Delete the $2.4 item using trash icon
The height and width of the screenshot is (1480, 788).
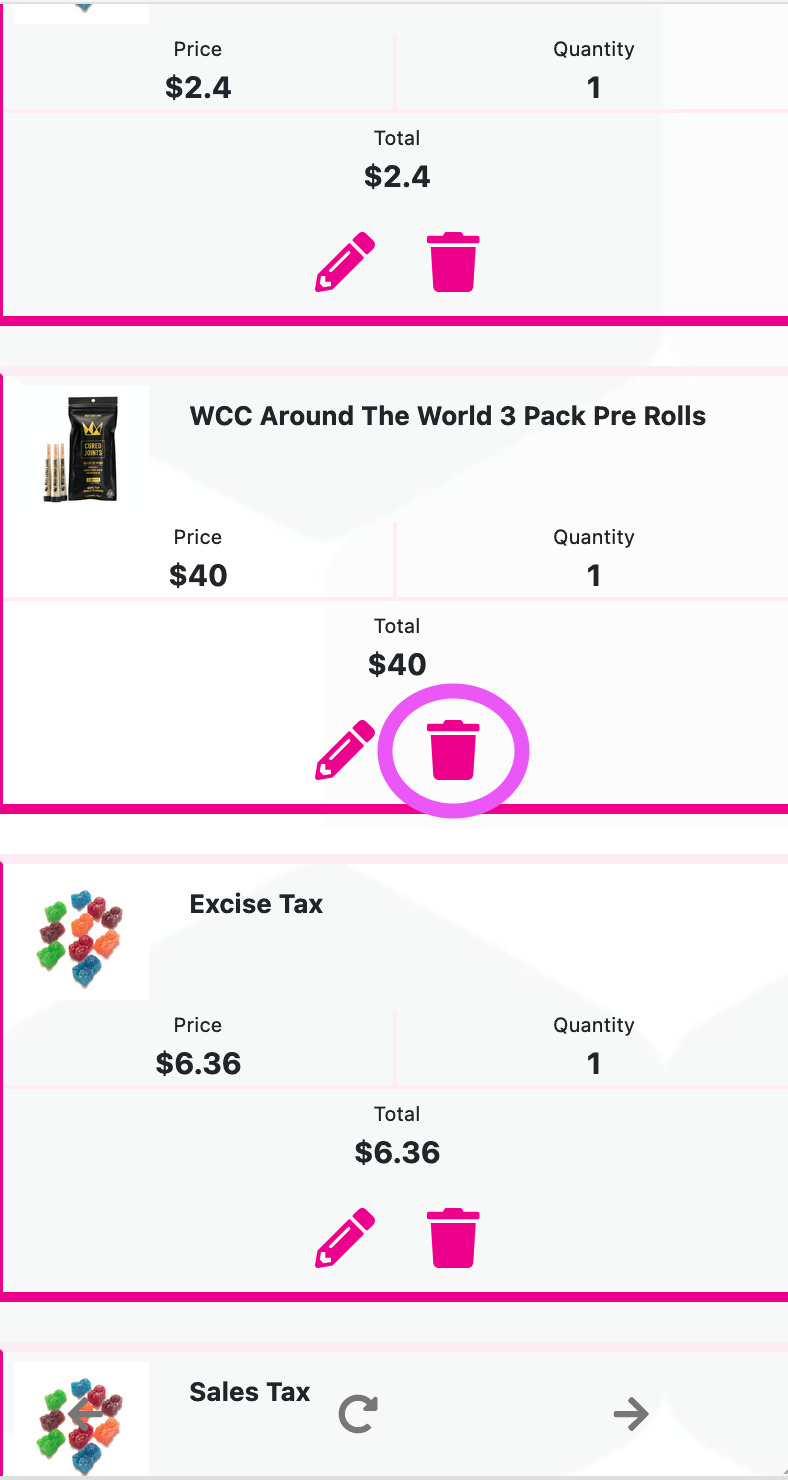pyautogui.click(x=453, y=262)
